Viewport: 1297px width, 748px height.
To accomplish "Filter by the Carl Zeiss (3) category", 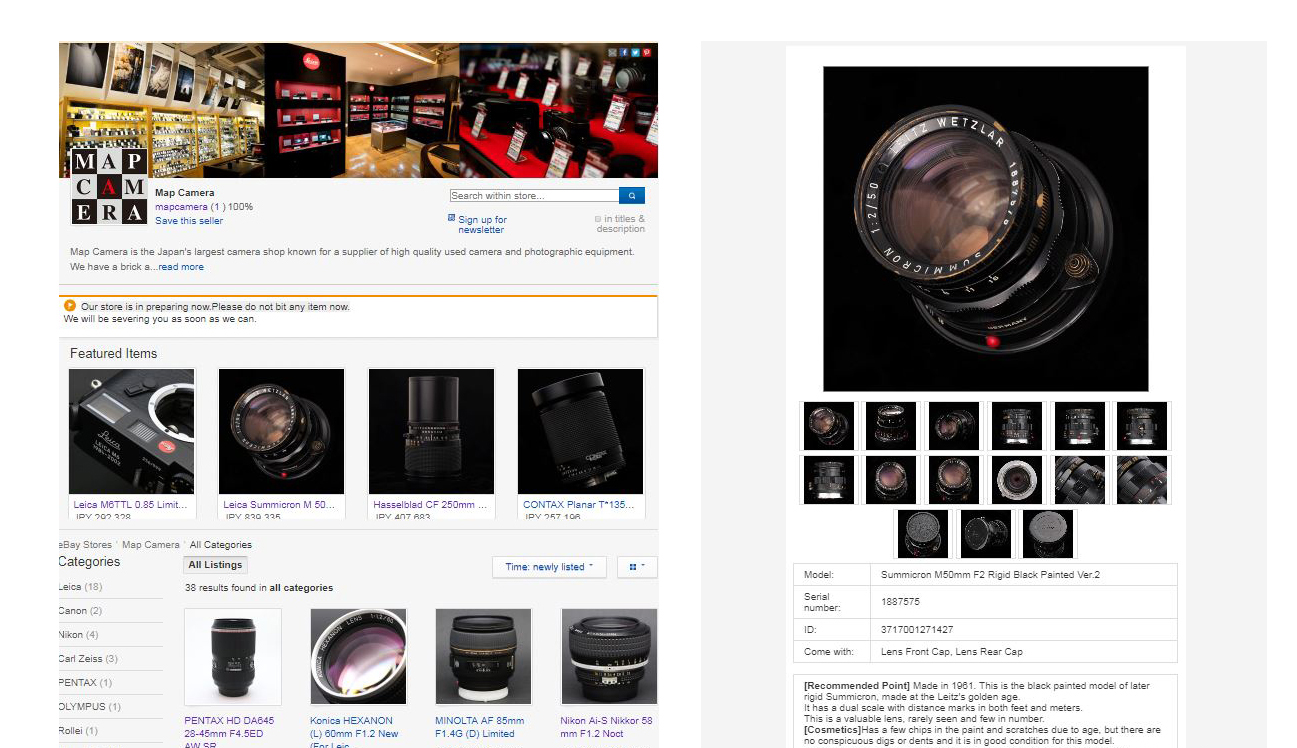I will click(x=88, y=659).
